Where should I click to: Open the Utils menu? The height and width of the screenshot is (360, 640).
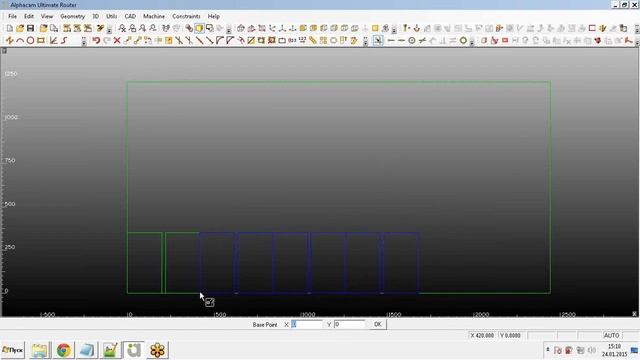click(x=111, y=16)
